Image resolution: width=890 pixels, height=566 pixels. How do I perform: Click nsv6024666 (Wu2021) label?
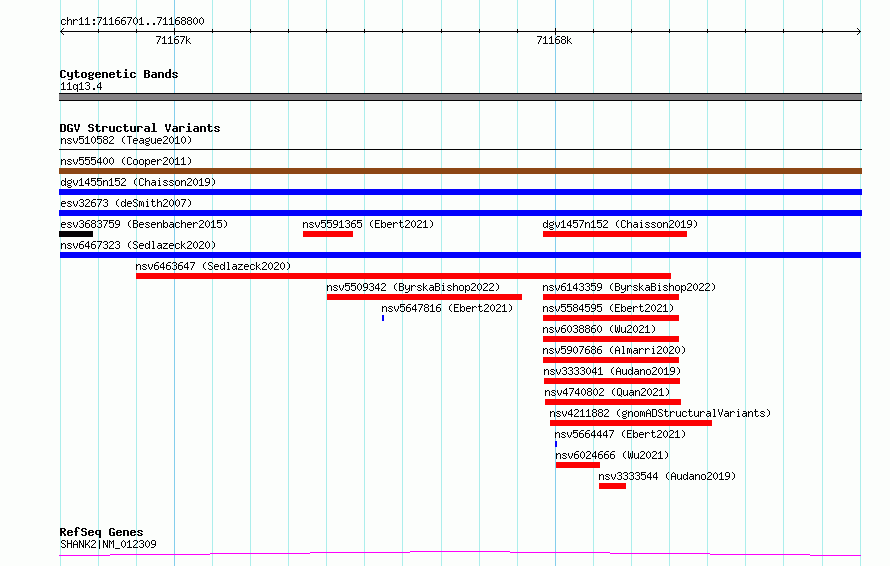(x=612, y=455)
